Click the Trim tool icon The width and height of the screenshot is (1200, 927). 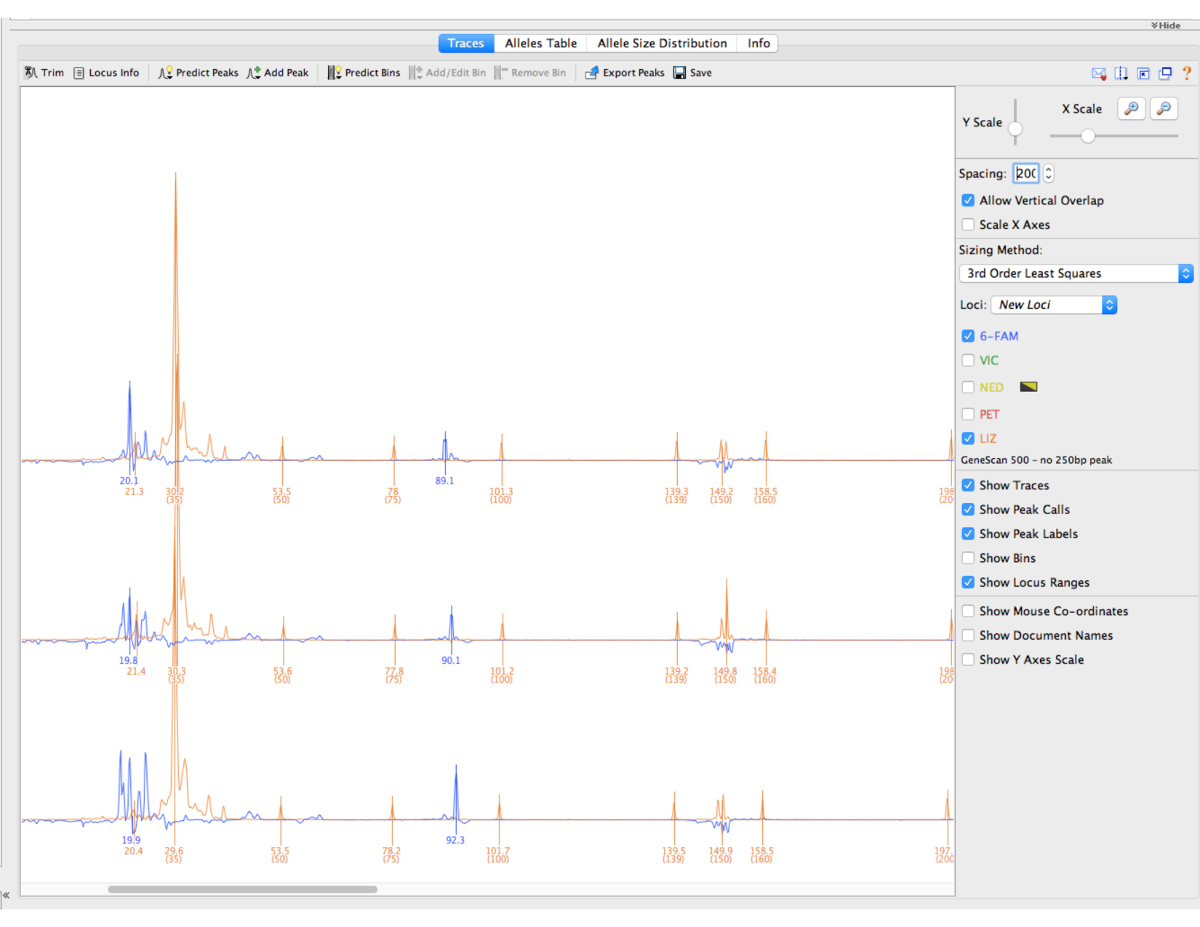tap(31, 73)
